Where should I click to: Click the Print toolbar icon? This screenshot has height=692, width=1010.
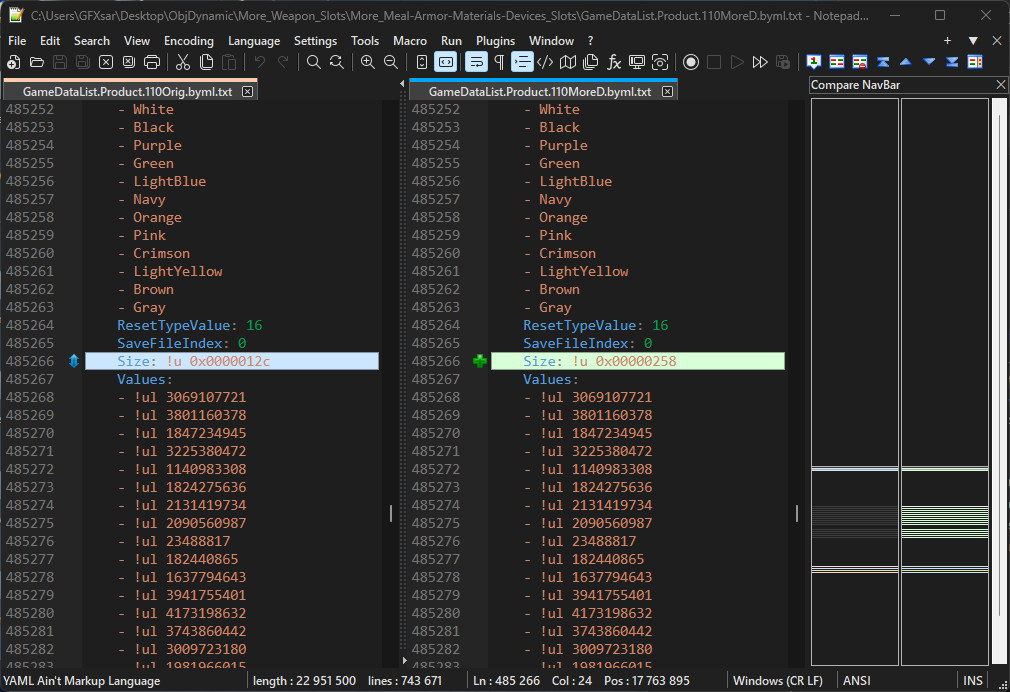[x=152, y=62]
